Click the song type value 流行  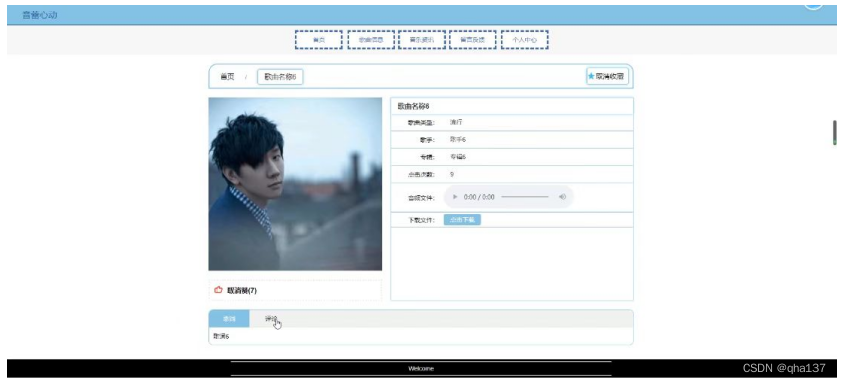click(x=455, y=122)
